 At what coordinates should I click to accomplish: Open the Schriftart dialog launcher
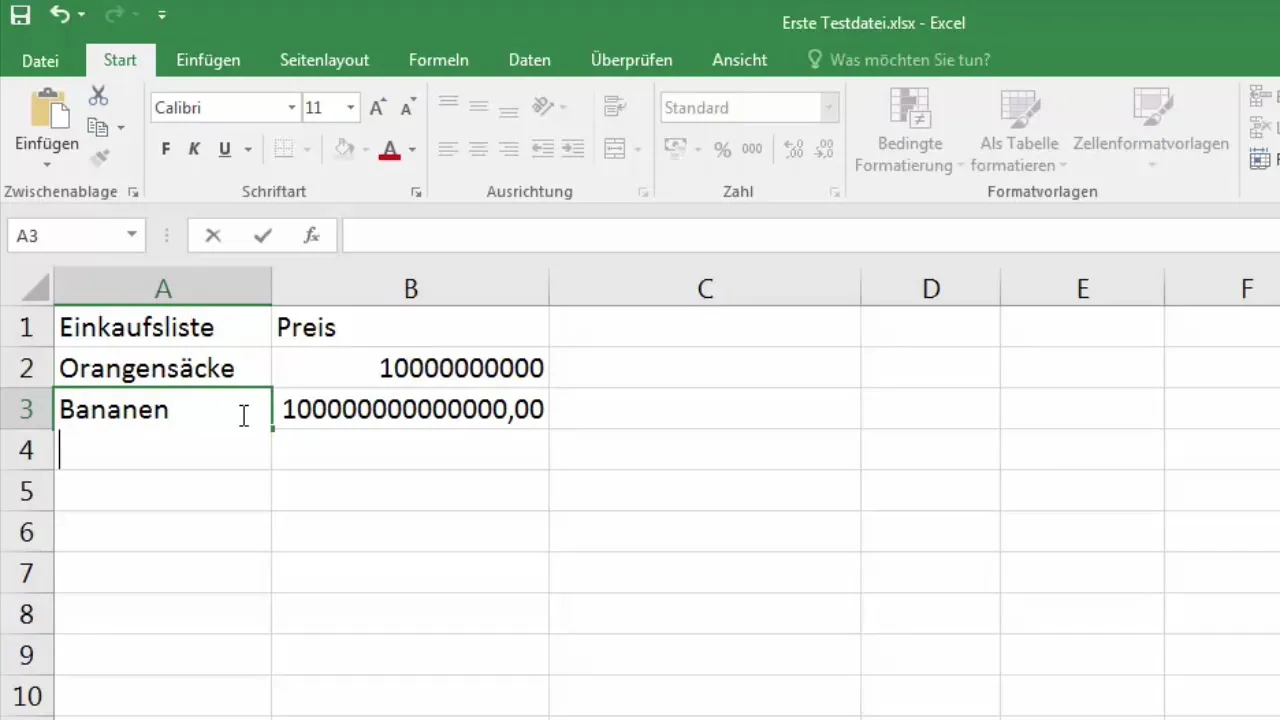click(417, 192)
